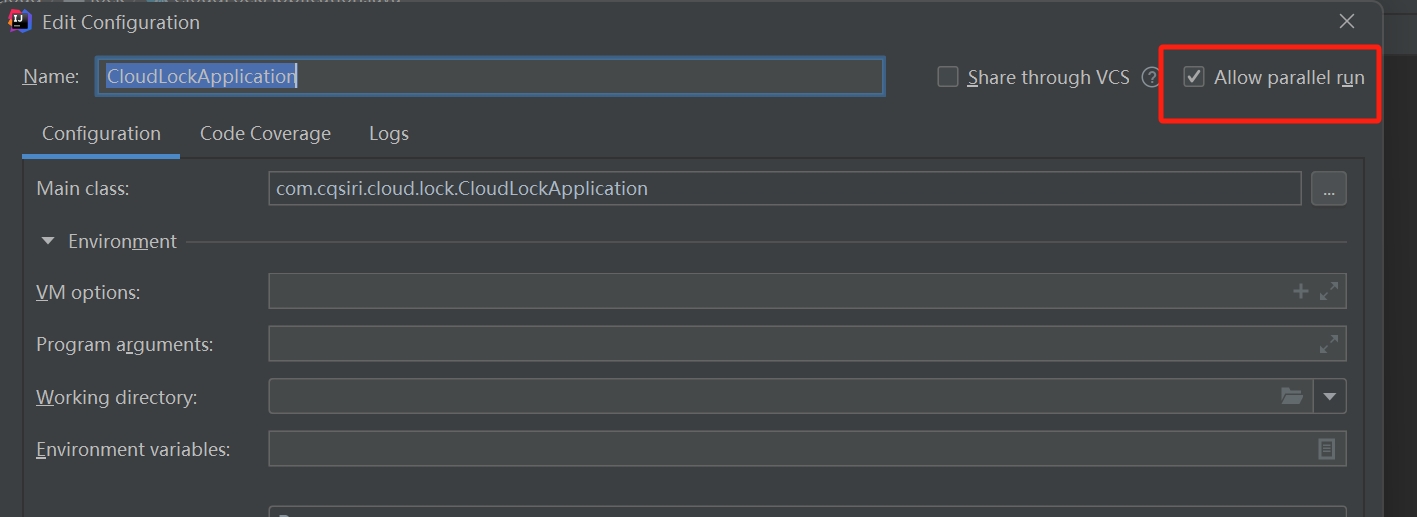Click the plus icon in VM options field
The image size is (1417, 517).
(x=1300, y=291)
